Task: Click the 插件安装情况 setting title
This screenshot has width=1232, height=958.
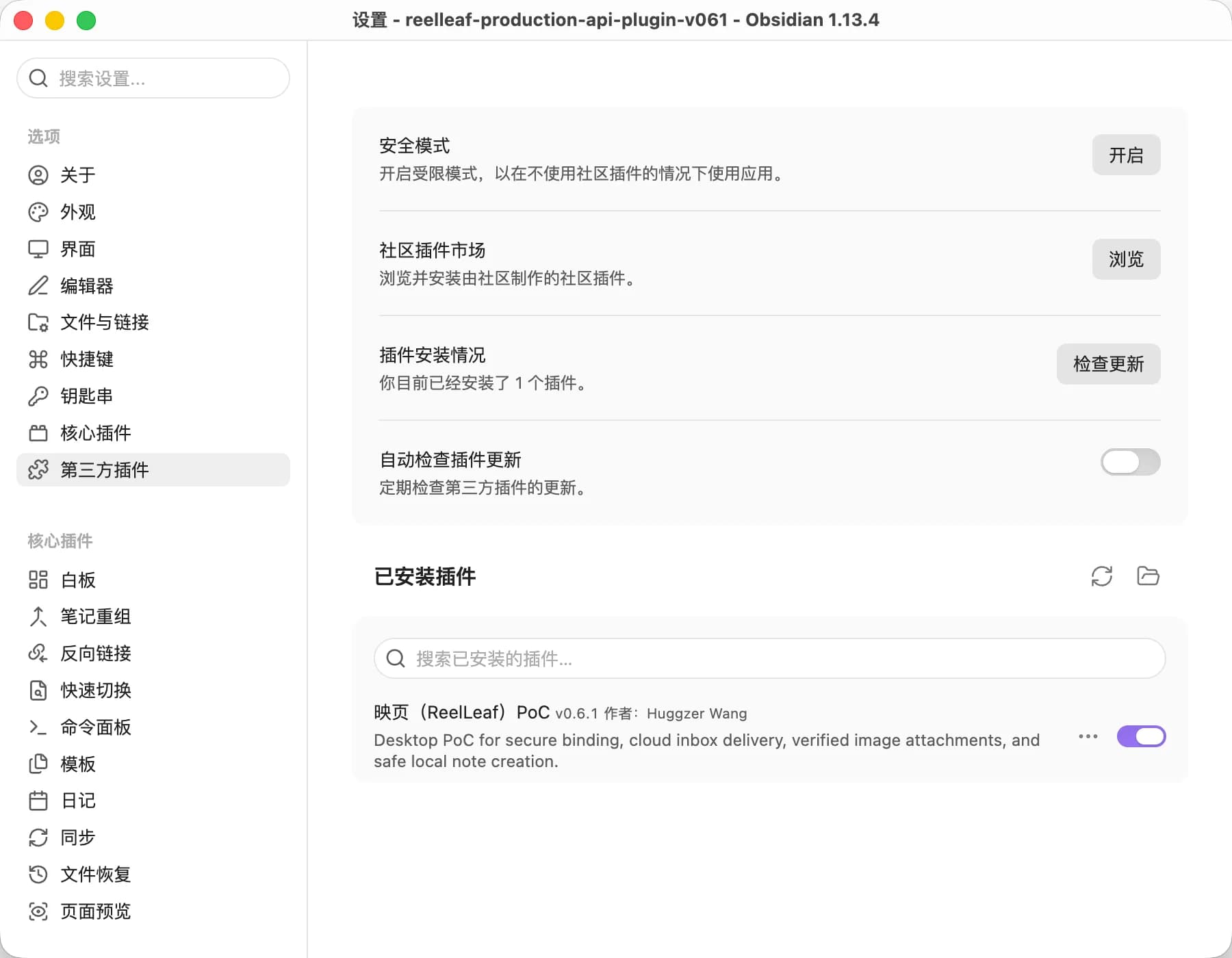Action: (433, 355)
